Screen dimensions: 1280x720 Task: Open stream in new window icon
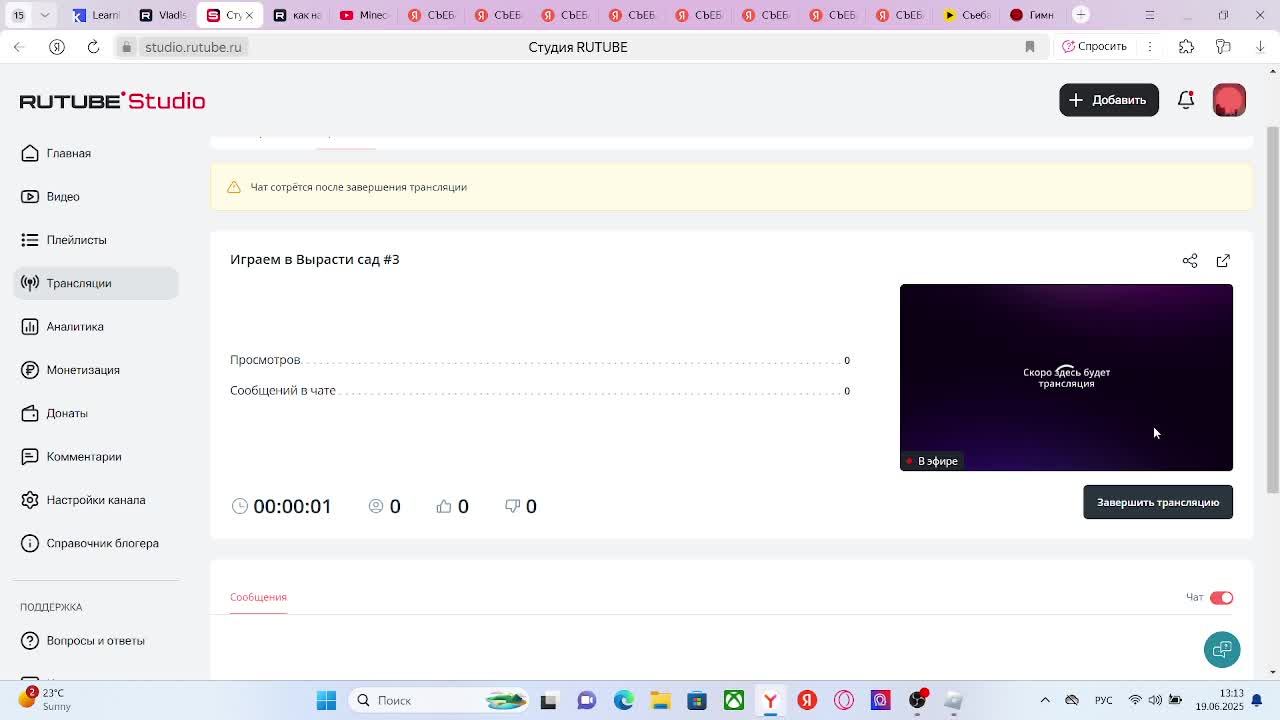pyautogui.click(x=1223, y=260)
